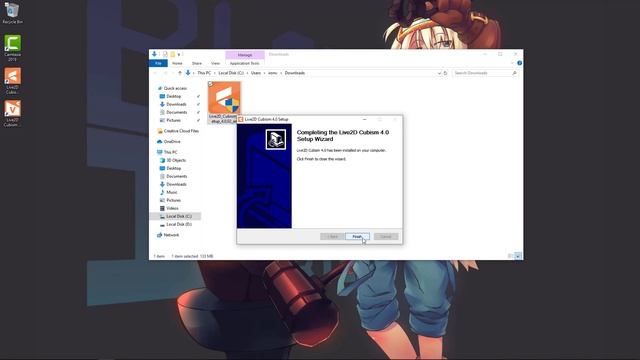Open the Customize Quick Access Toolbar dropdown
640x360 pixels.
(178, 54)
